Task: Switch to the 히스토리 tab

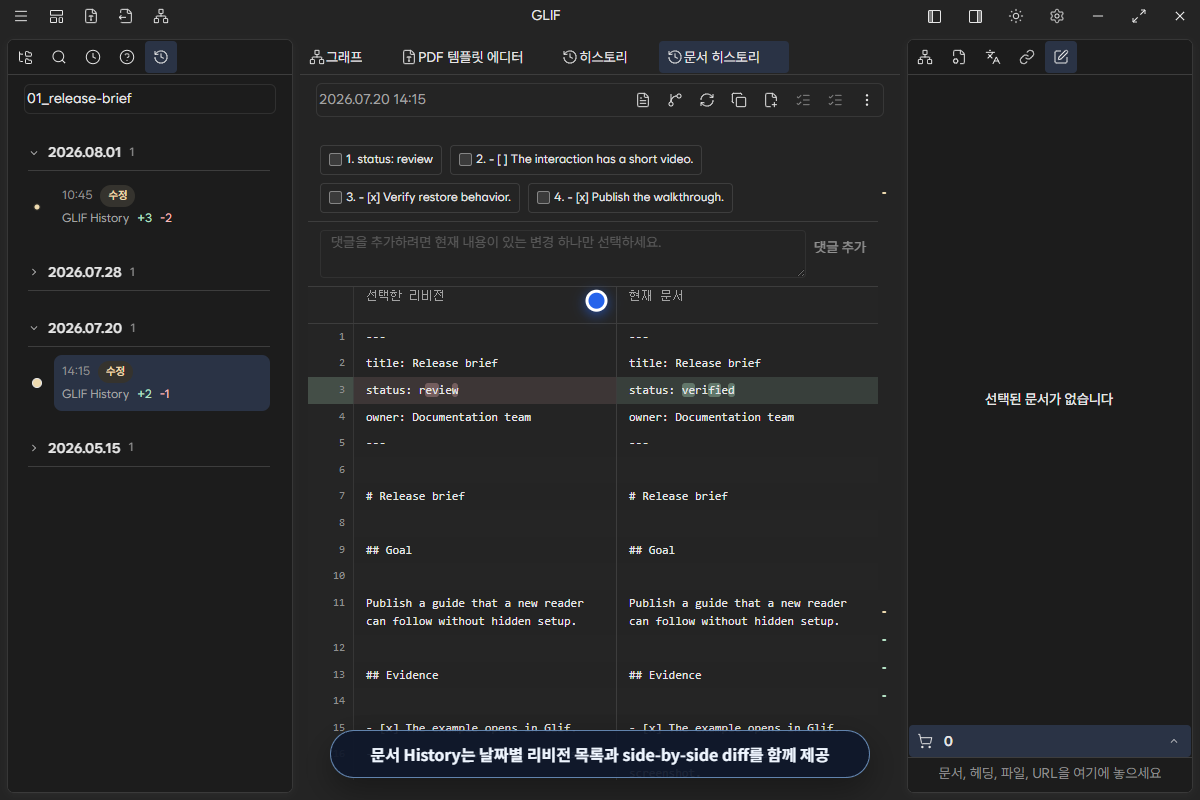Action: pyautogui.click(x=595, y=57)
